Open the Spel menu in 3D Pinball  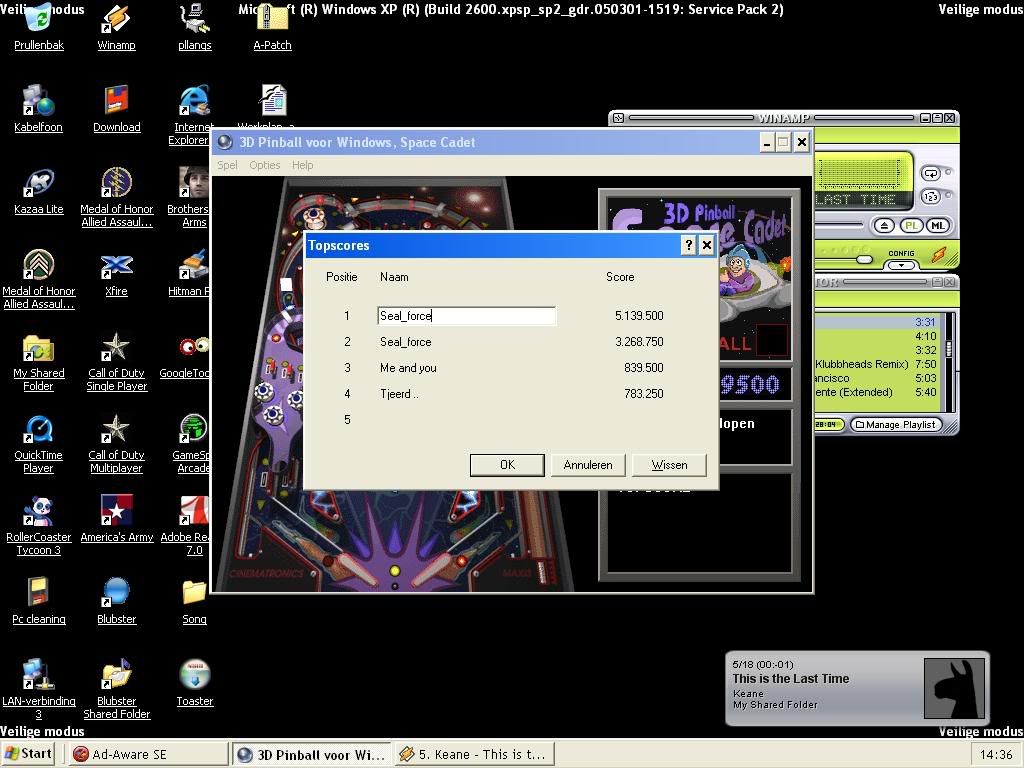point(227,165)
